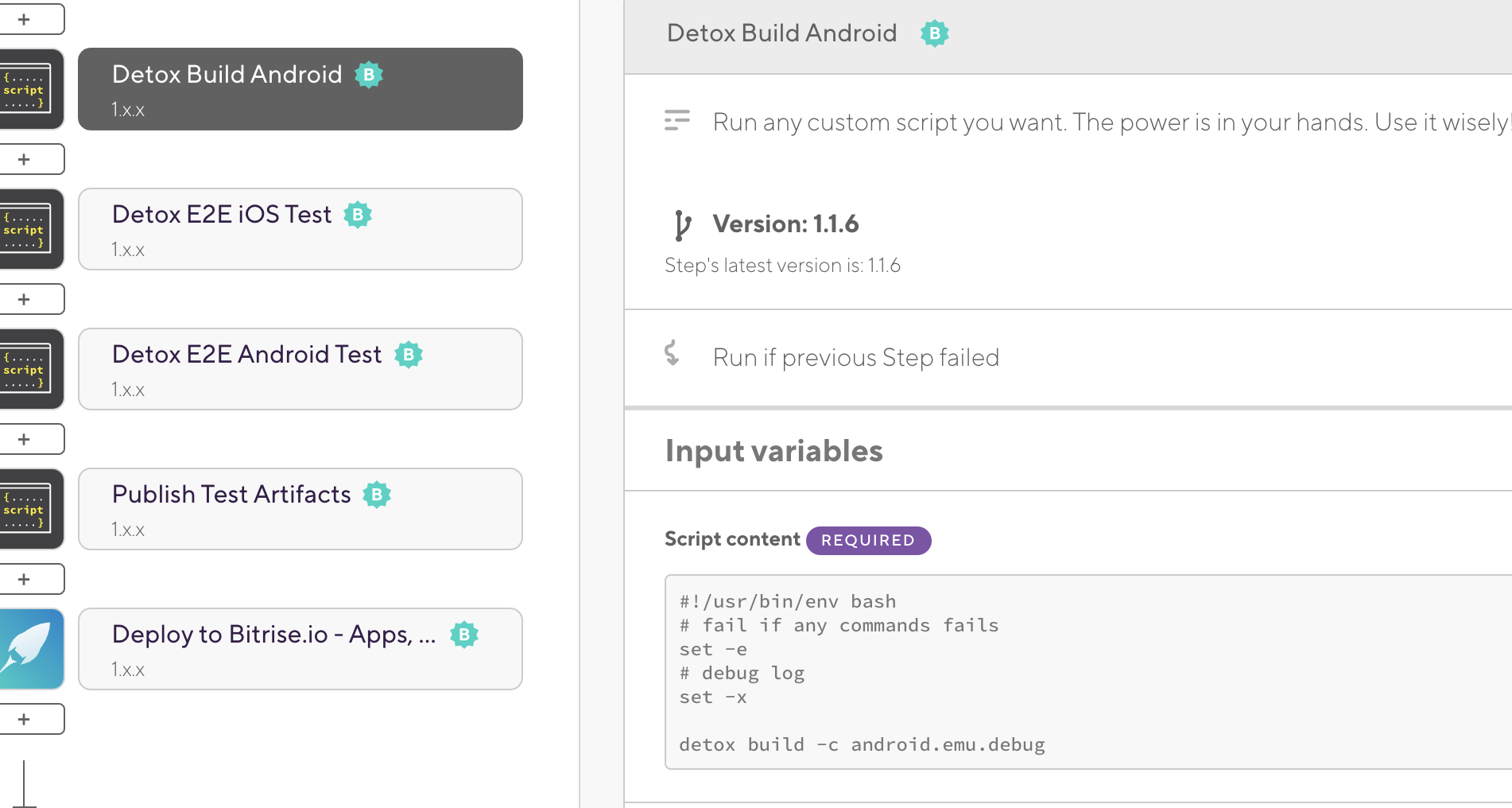The image size is (1512, 808).
Task: Click the "set -x" script line
Action: 713,697
